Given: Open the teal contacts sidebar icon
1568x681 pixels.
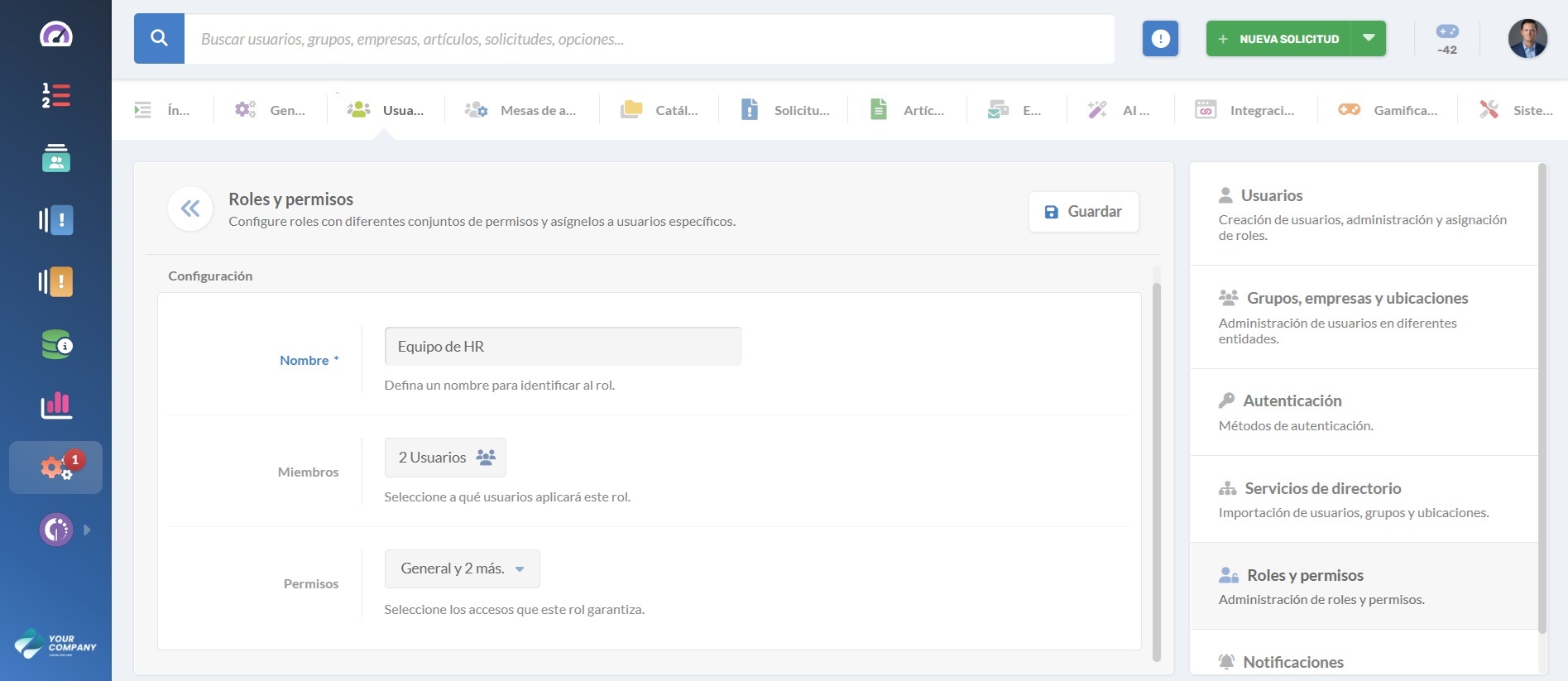Looking at the screenshot, I should point(55,157).
